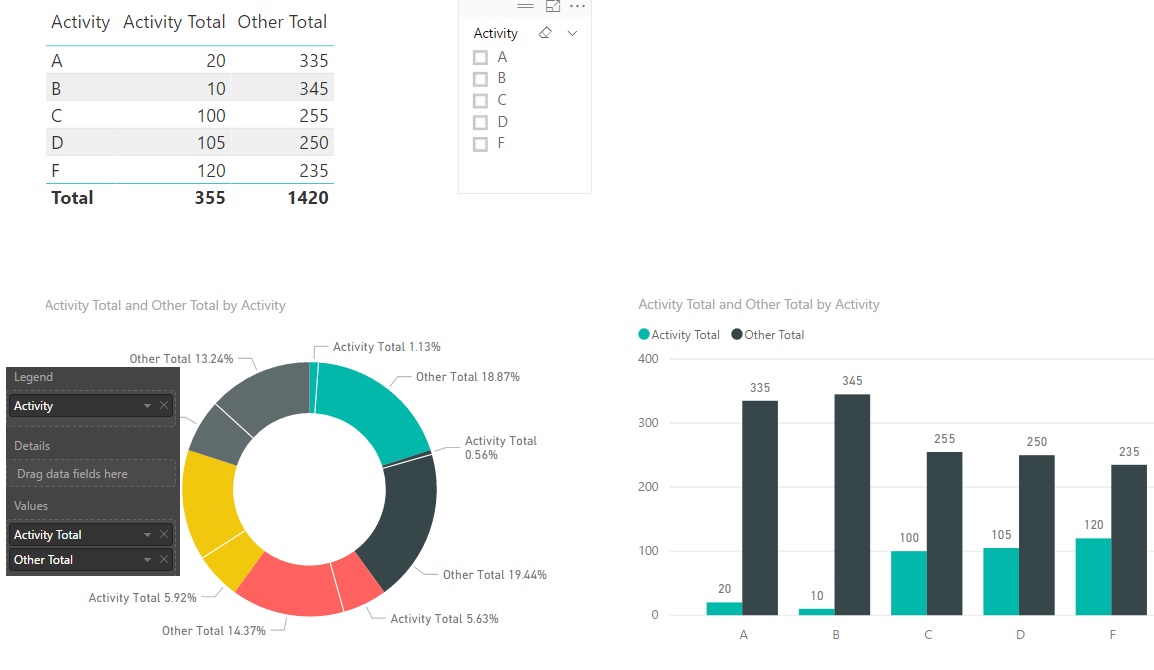
Task: Select the 105 Activity Total bar for D
Action: click(x=1001, y=581)
